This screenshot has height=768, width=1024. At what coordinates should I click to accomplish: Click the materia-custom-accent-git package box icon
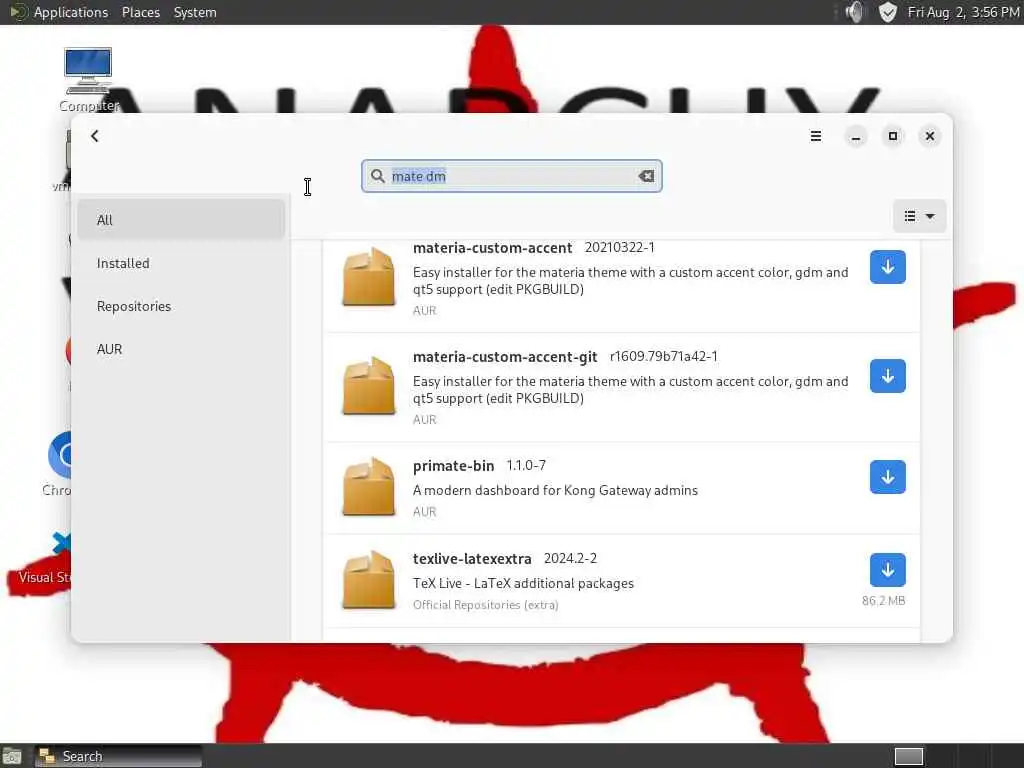pos(369,386)
